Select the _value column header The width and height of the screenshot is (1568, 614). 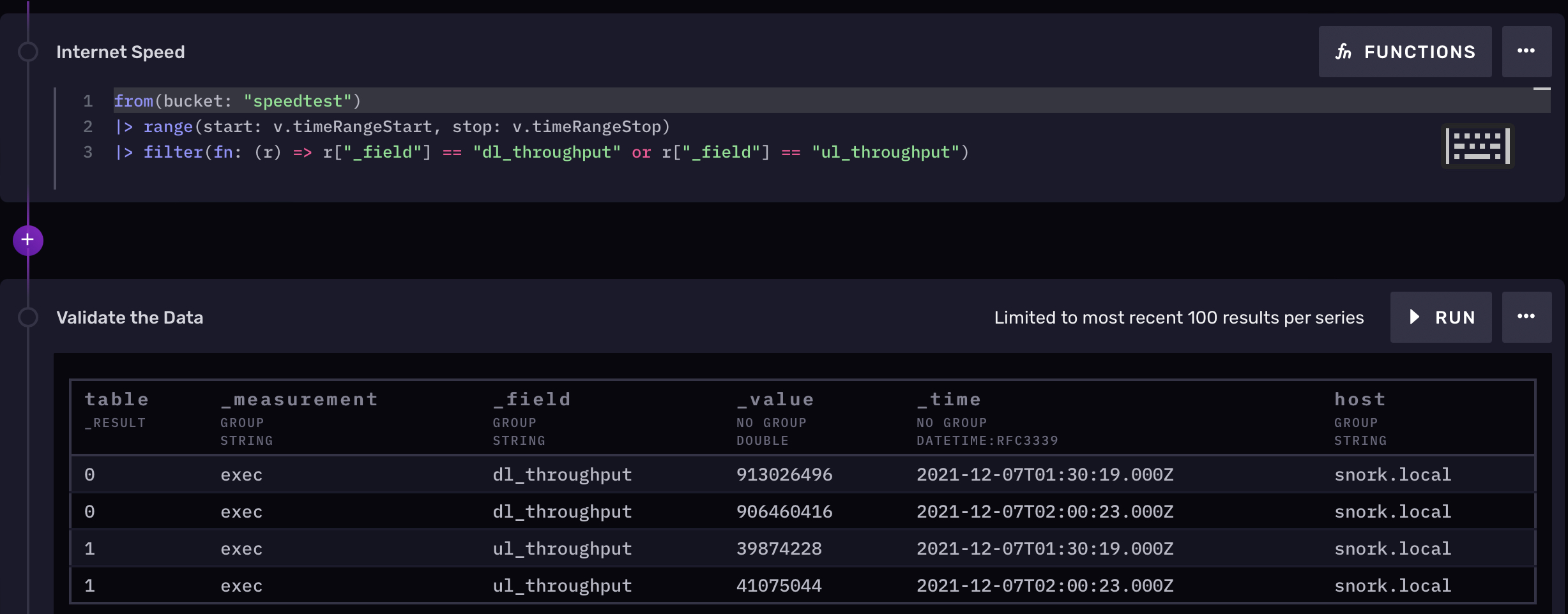(775, 400)
